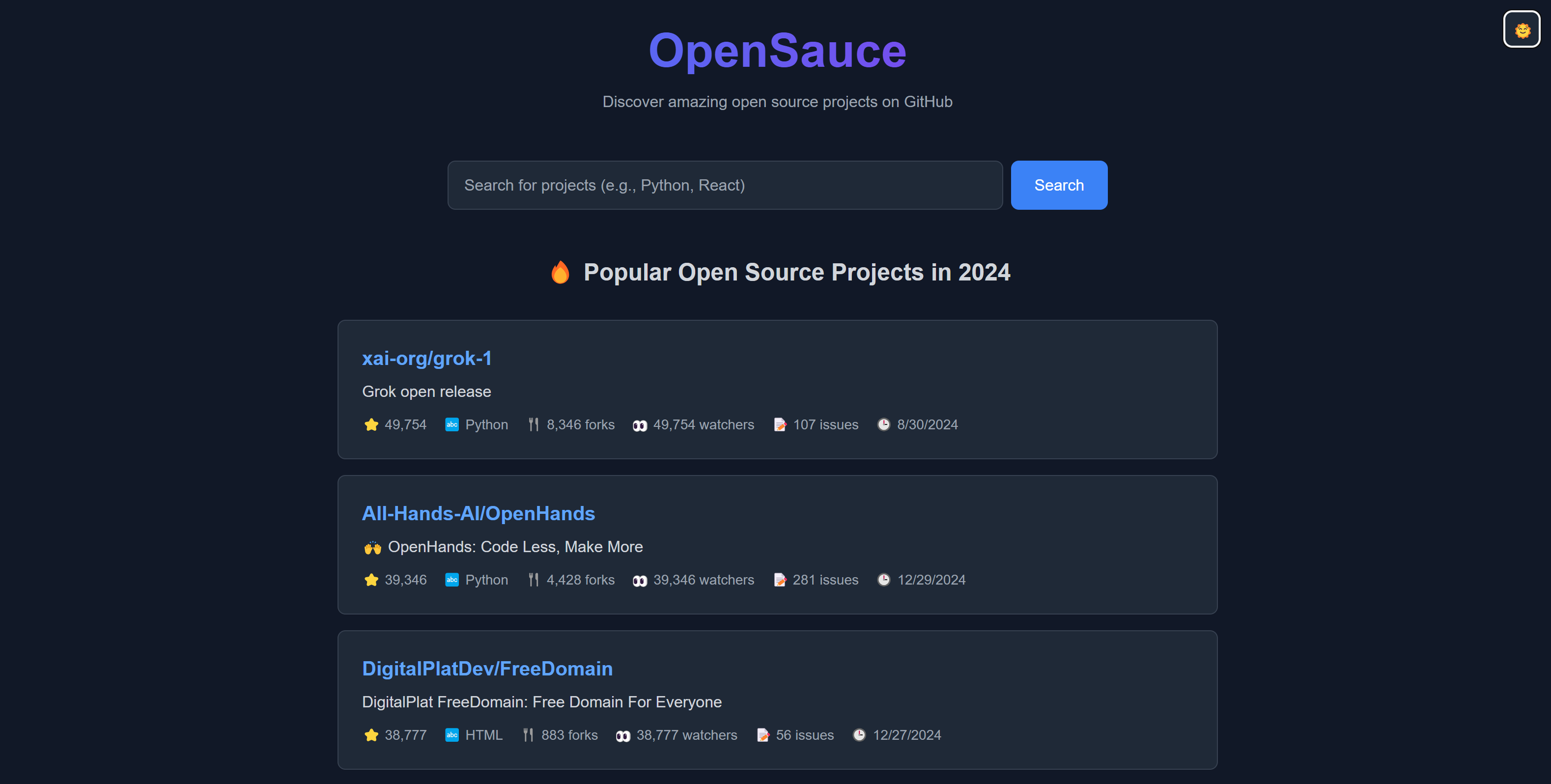Click the Python label in grok-1 card

(486, 424)
